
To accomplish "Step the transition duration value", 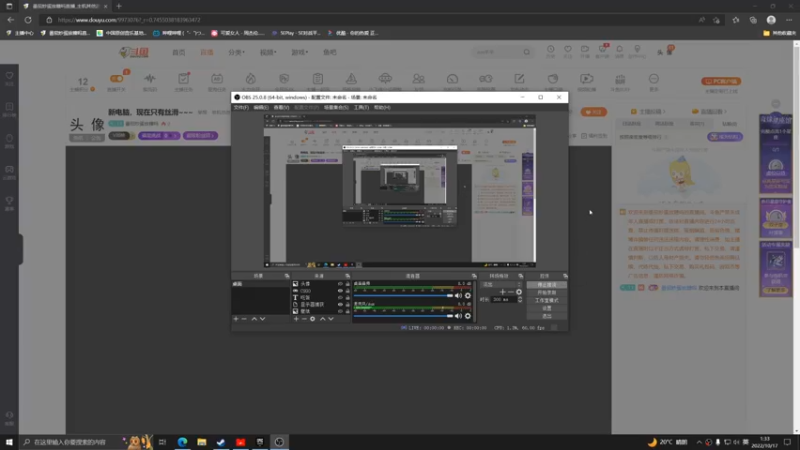I will pyautogui.click(x=520, y=299).
